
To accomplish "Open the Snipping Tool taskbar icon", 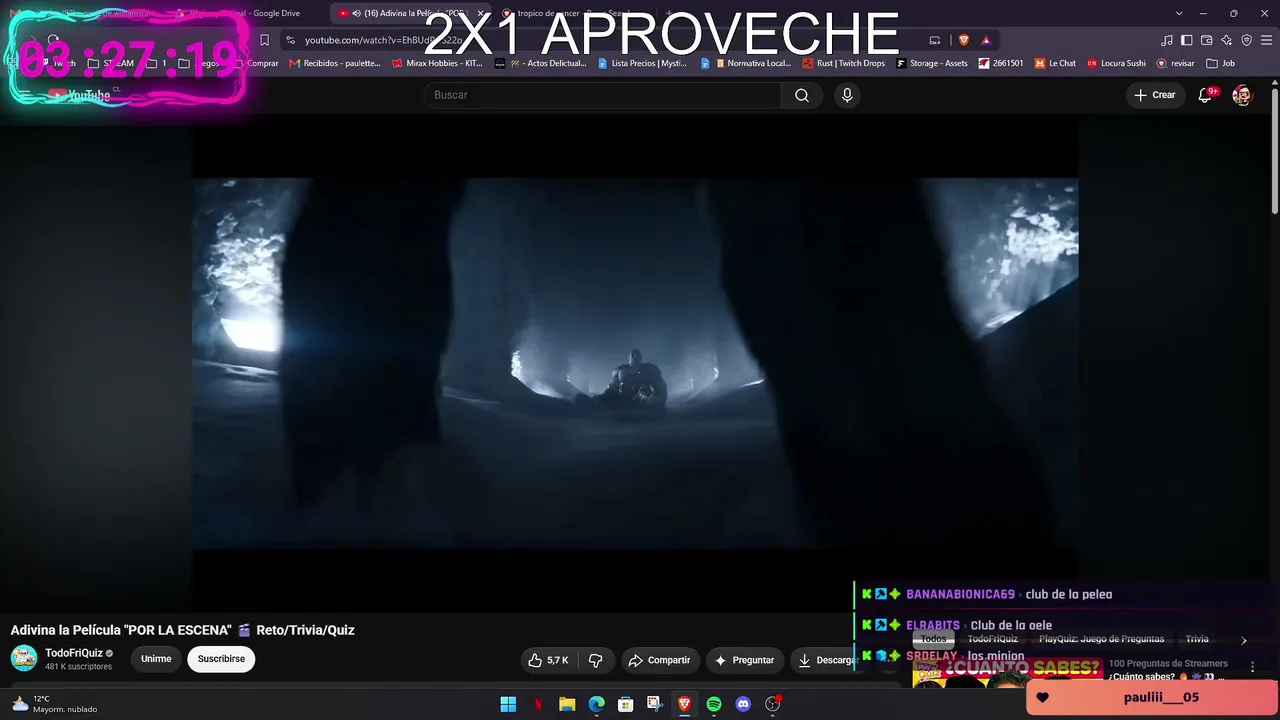I will [x=655, y=704].
